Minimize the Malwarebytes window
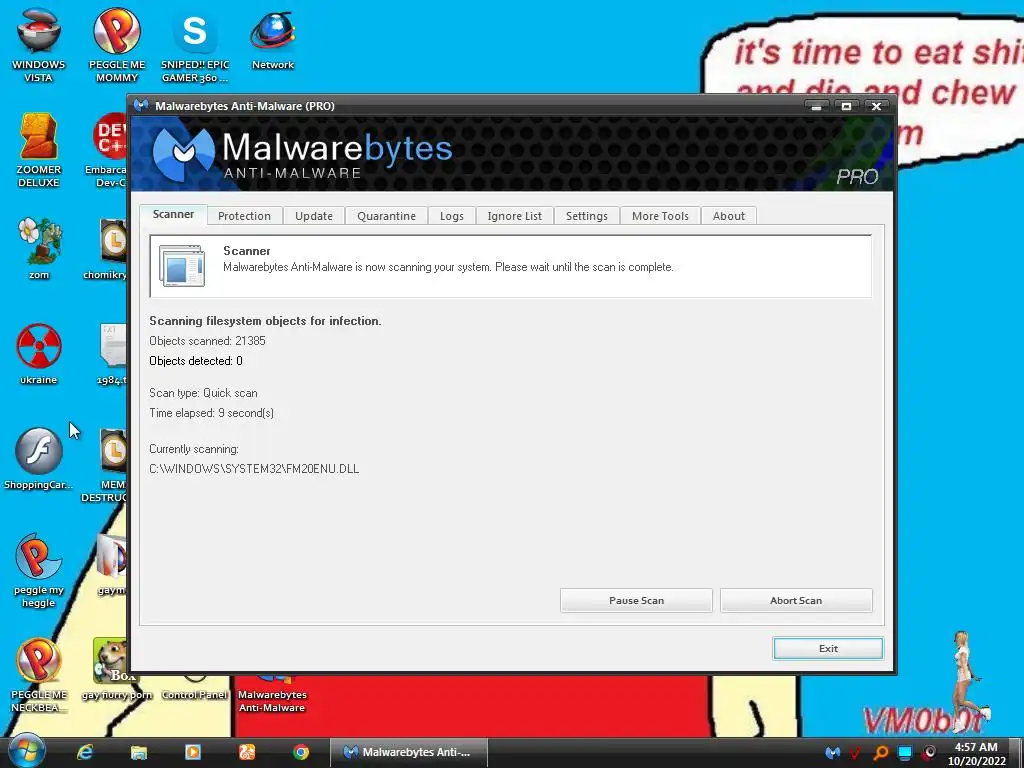The width and height of the screenshot is (1024, 768). click(x=816, y=106)
